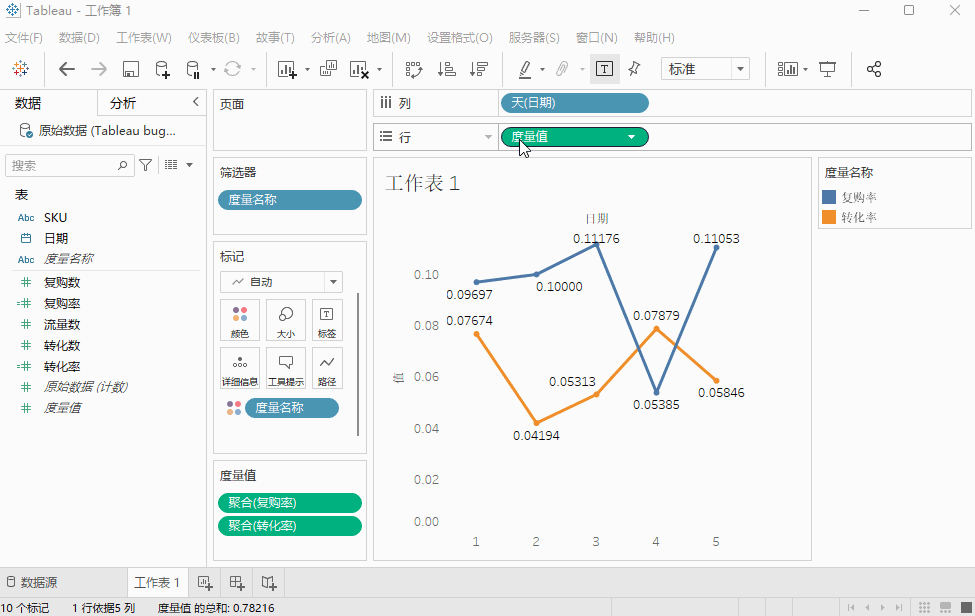
Task: Open the 详细信息 detail marks card
Action: click(x=240, y=369)
